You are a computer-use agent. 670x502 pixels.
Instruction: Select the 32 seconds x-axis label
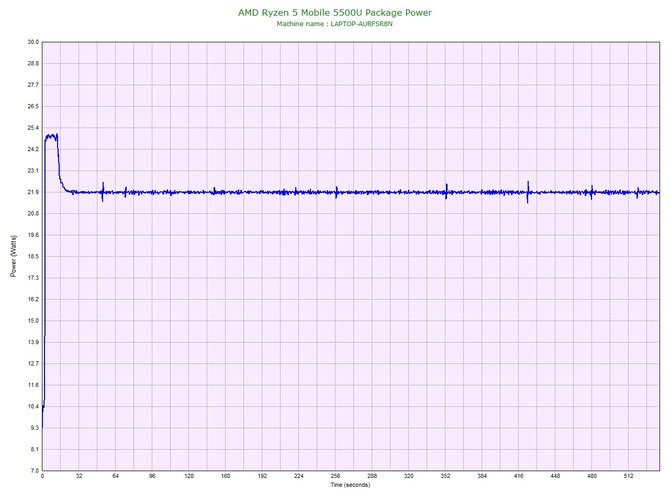(79, 476)
